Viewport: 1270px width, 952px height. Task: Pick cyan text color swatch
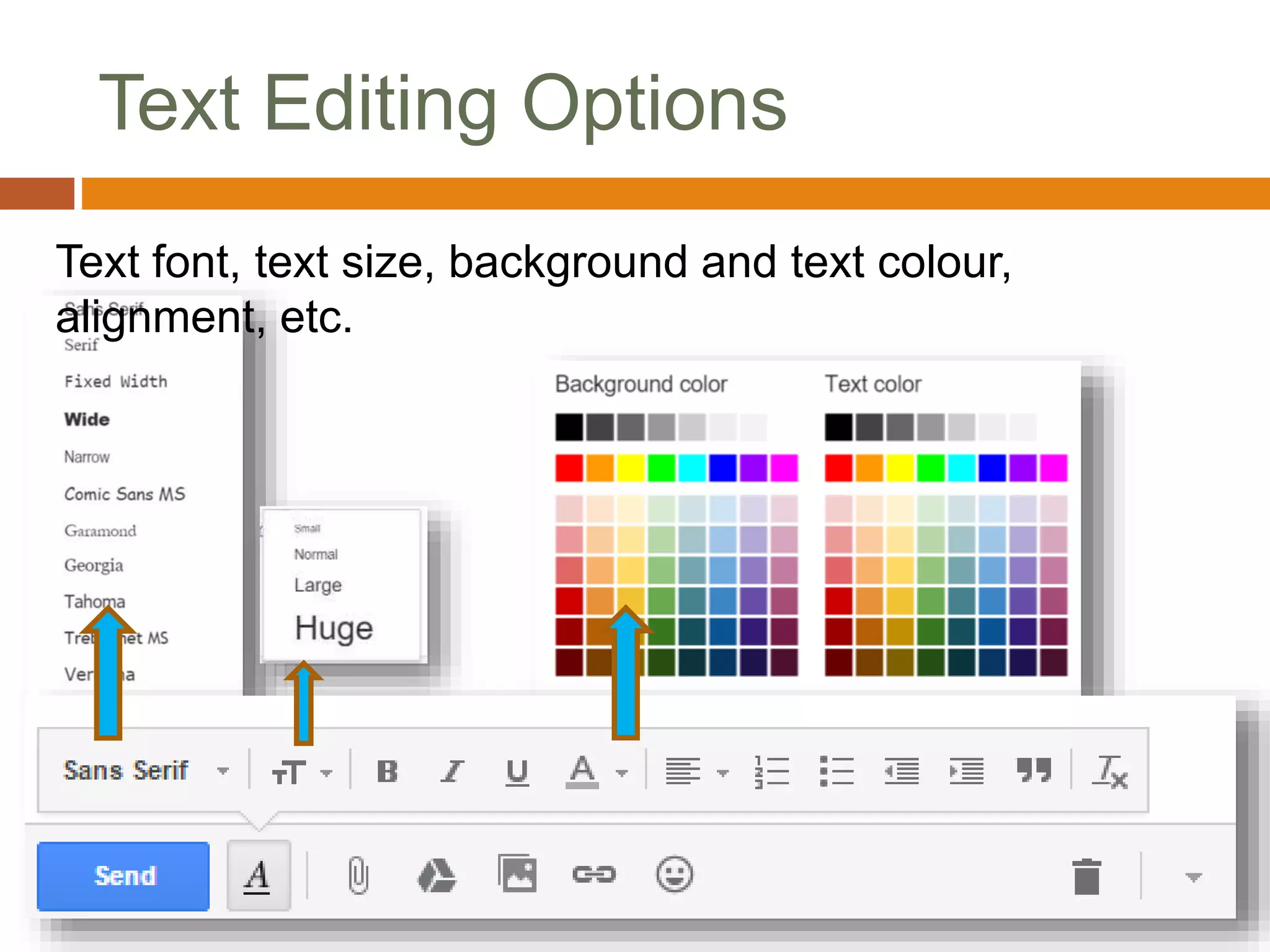962,468
